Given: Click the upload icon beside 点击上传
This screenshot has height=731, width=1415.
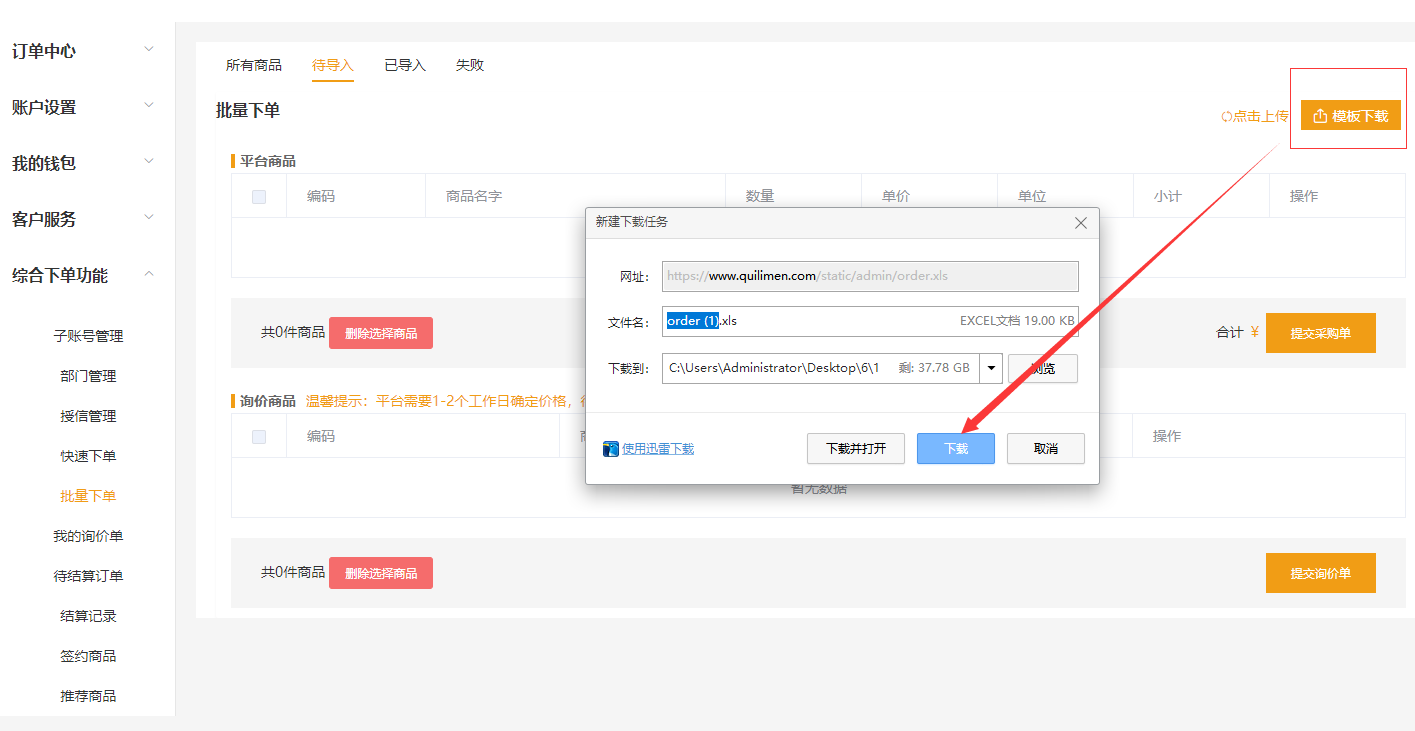Looking at the screenshot, I should (x=1227, y=116).
